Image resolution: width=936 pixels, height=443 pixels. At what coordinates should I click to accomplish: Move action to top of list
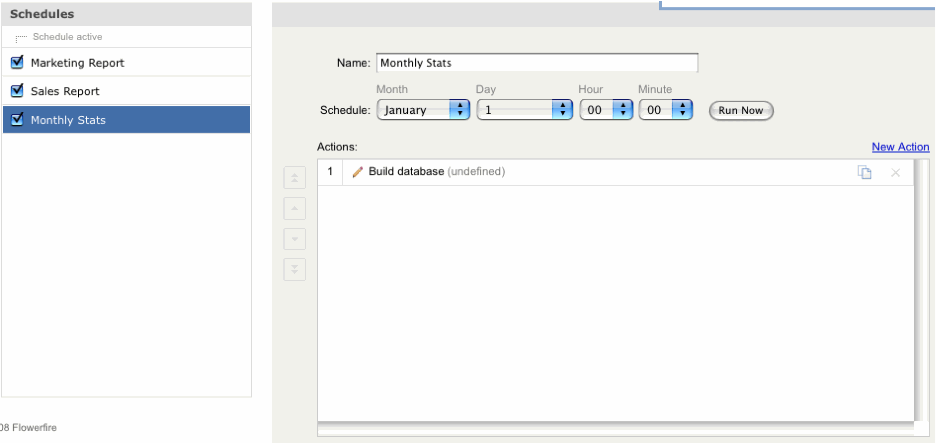tap(295, 178)
